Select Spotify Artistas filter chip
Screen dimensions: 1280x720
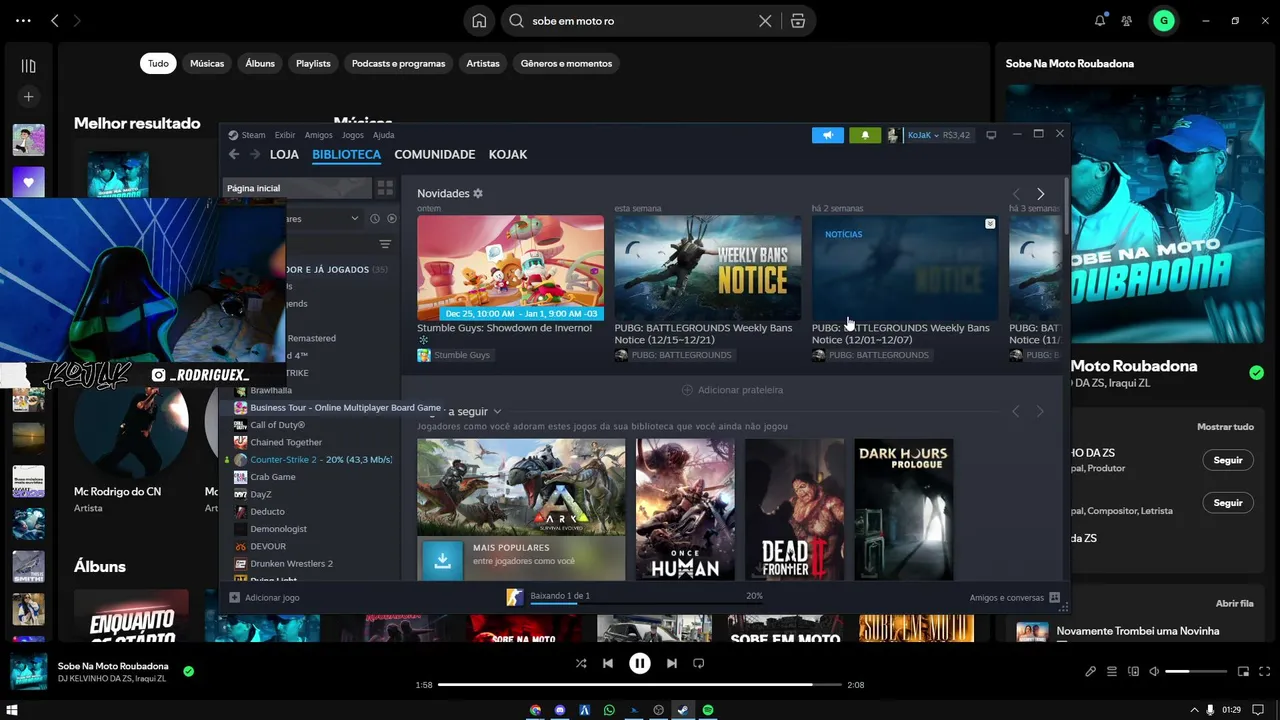[483, 63]
